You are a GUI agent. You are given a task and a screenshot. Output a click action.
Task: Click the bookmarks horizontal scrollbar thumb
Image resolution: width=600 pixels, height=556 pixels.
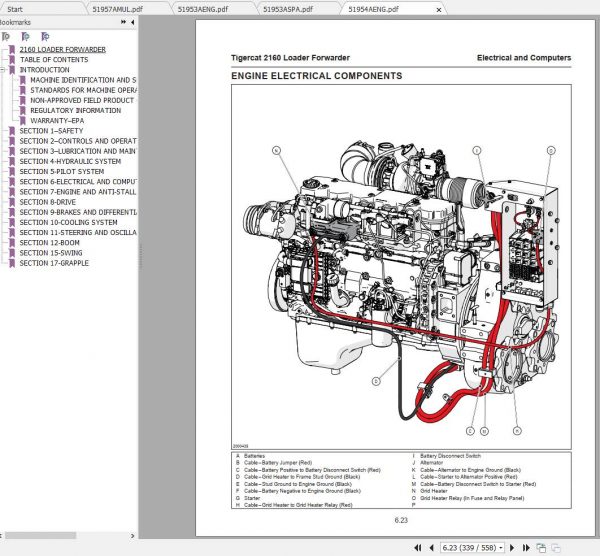click(40, 536)
